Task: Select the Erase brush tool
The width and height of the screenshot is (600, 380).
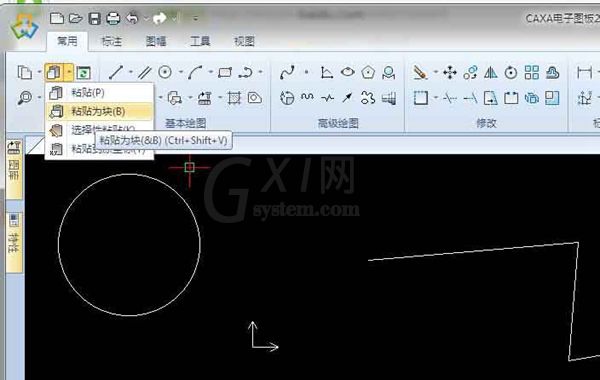Action: coord(420,72)
